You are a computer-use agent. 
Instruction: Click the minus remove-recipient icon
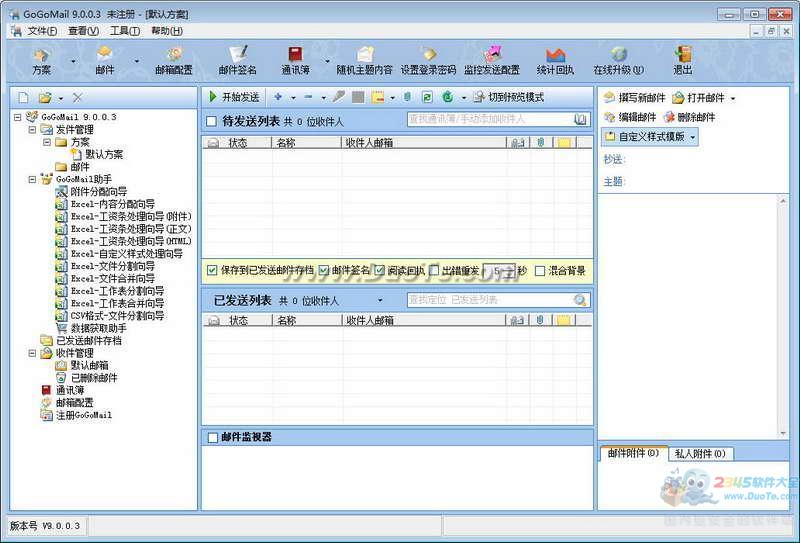(308, 96)
